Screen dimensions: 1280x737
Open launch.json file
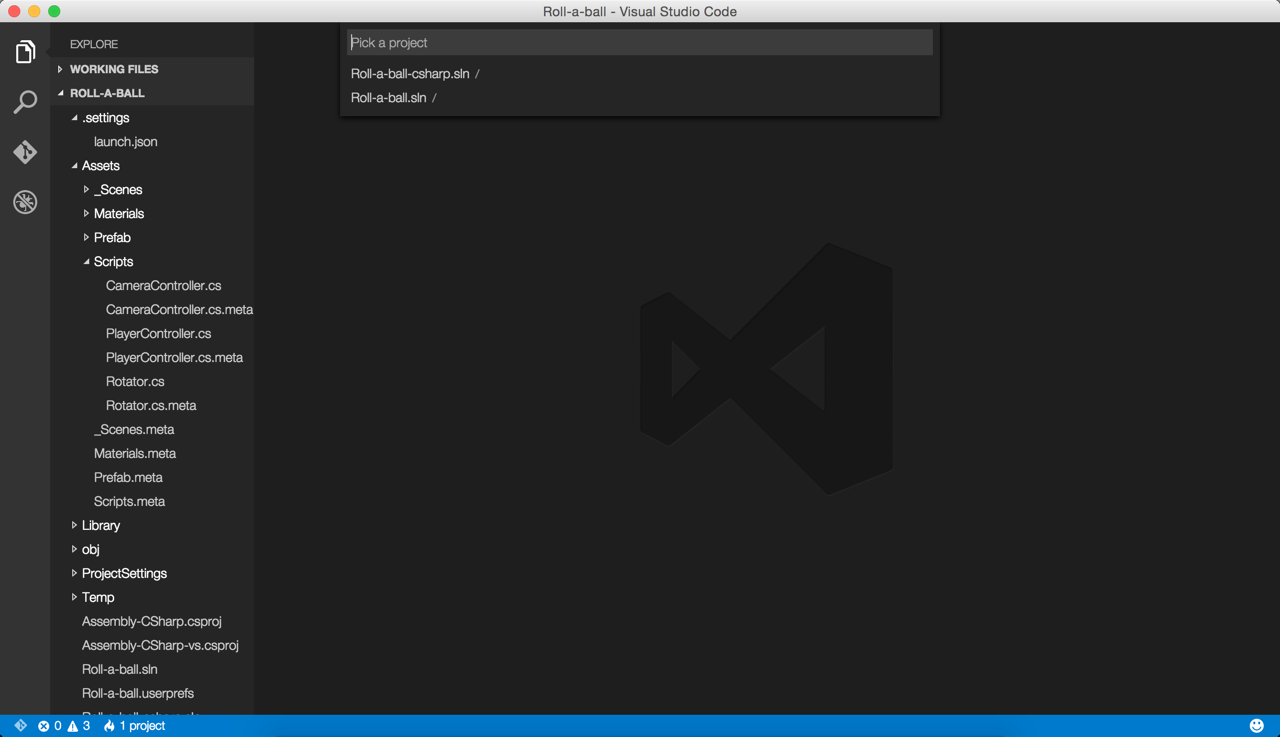coord(152,142)
